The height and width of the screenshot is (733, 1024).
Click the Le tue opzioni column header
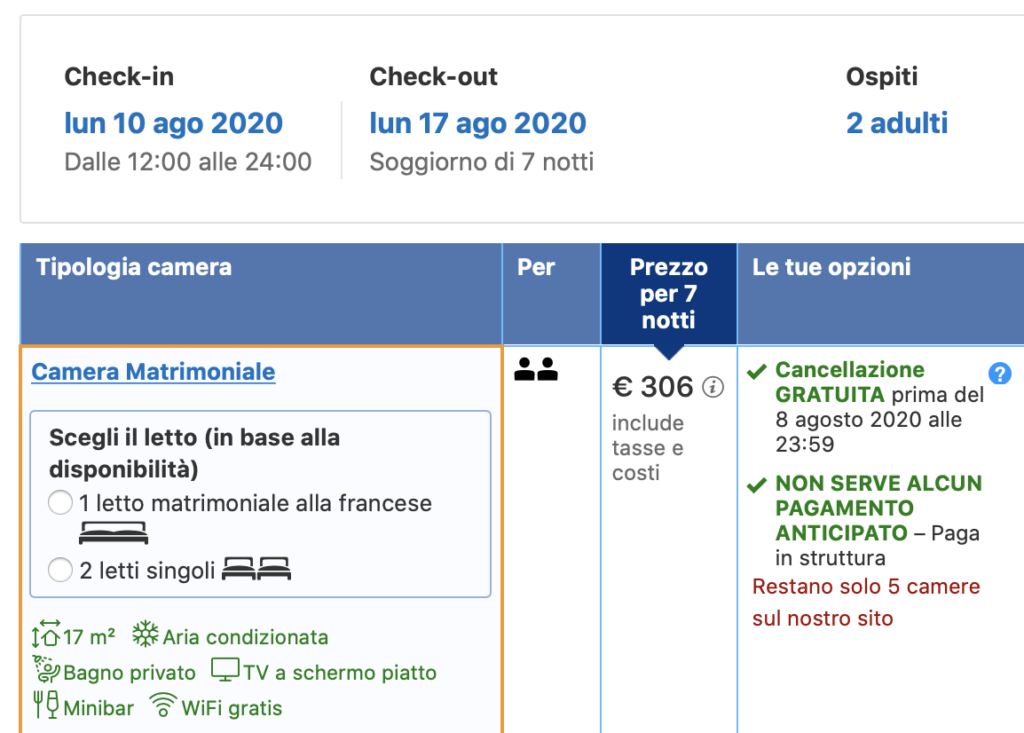pyautogui.click(x=831, y=267)
